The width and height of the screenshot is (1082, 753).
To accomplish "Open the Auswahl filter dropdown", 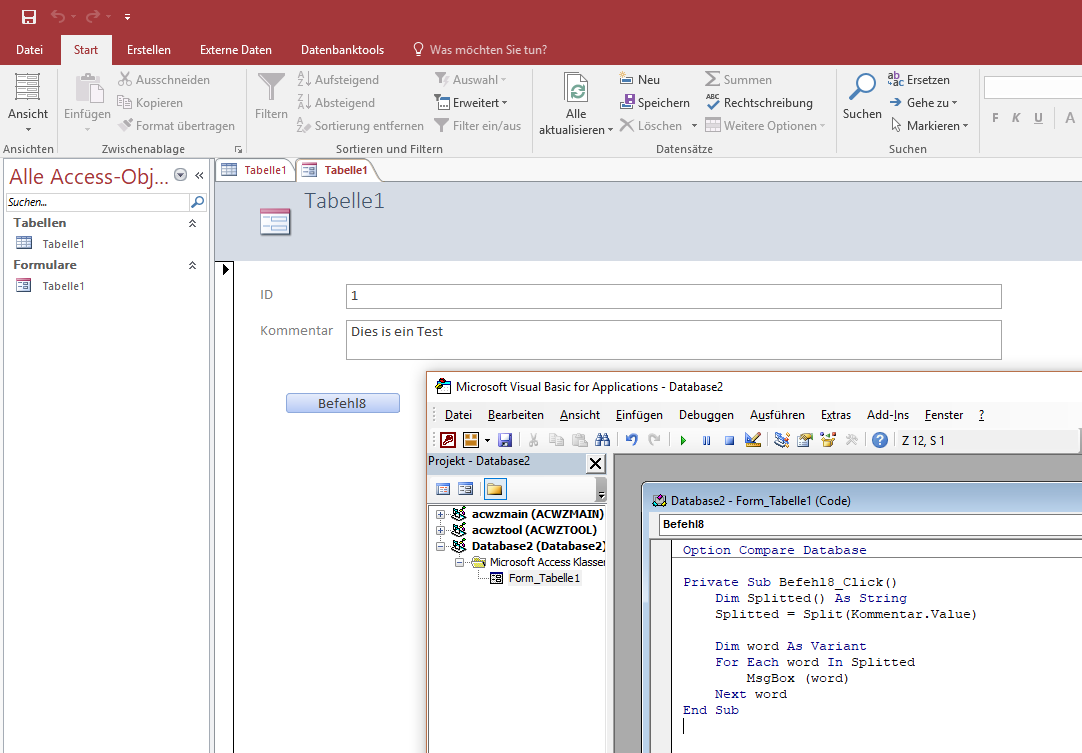I will 471,79.
